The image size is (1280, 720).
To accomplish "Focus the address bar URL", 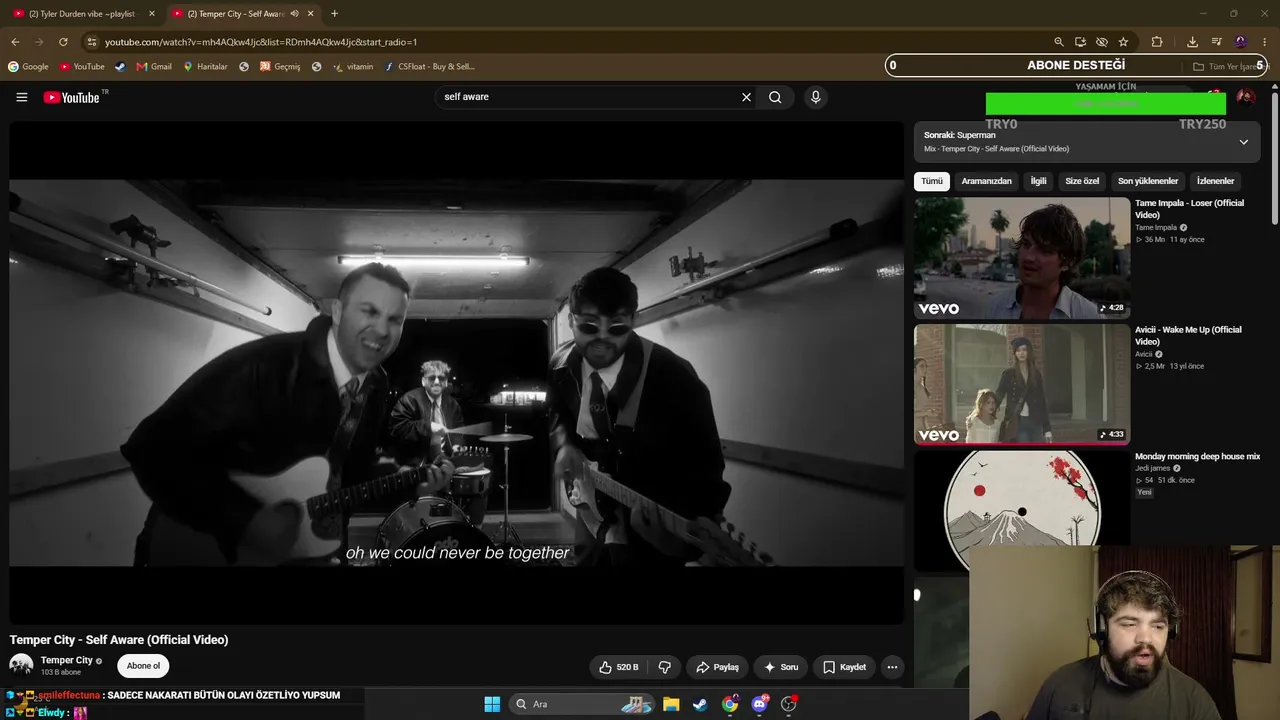I will pos(260,42).
